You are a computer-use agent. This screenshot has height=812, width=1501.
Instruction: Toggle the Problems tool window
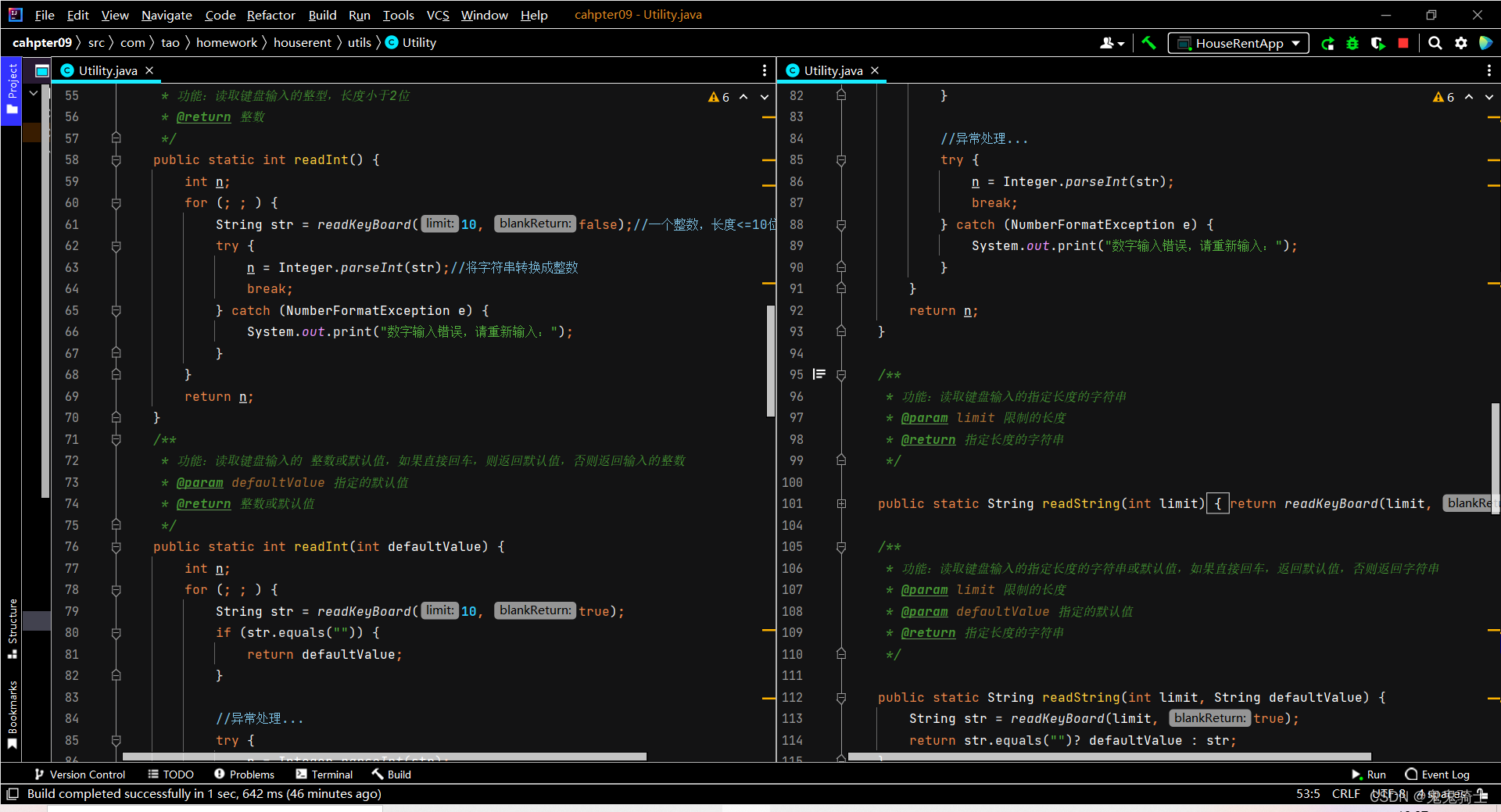(244, 774)
